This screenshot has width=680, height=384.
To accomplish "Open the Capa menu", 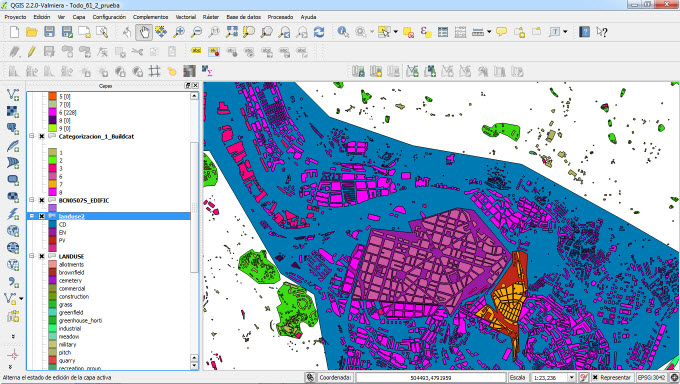I will pyautogui.click(x=78, y=17).
